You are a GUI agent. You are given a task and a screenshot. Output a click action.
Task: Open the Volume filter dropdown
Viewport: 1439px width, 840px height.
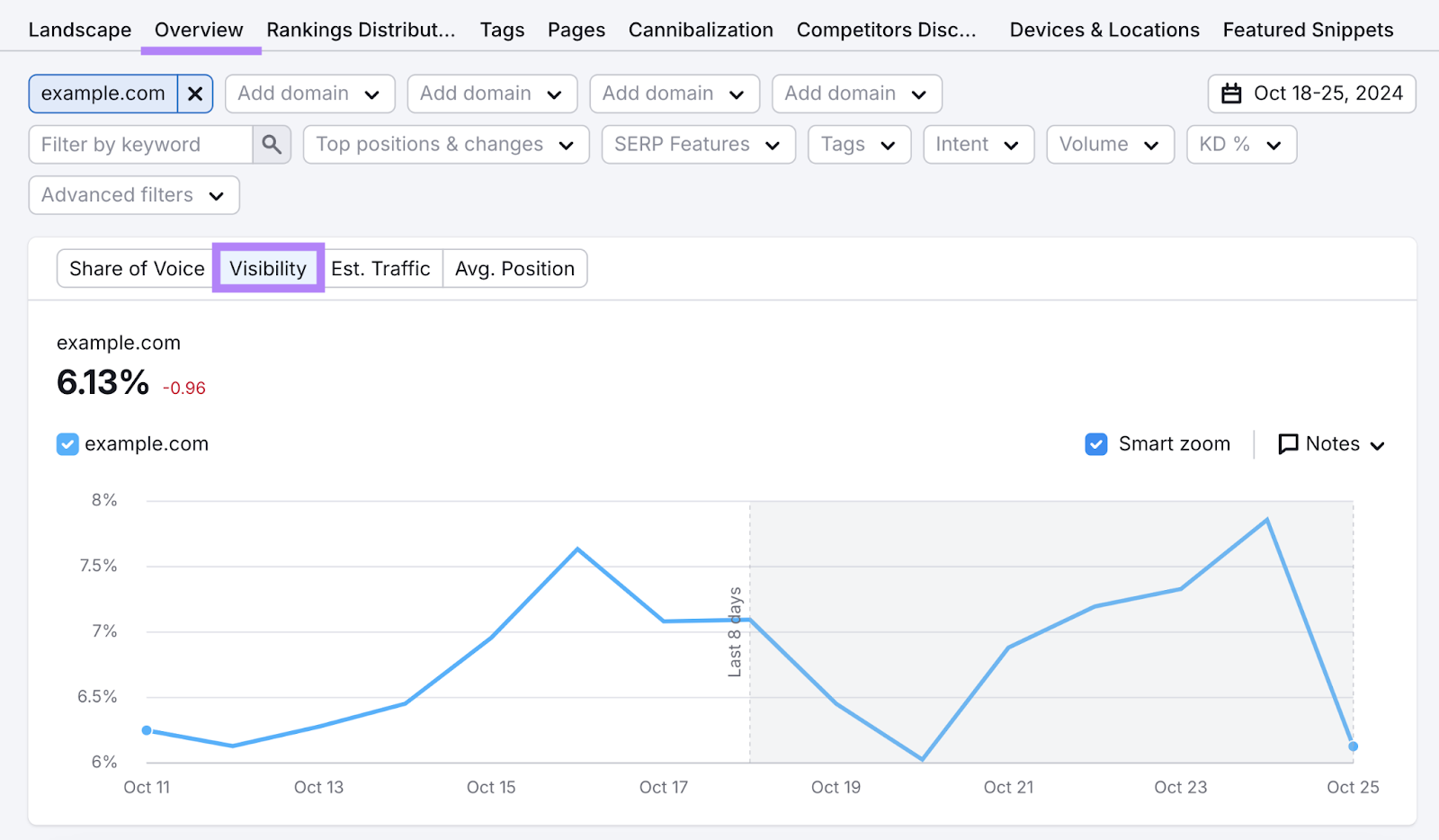1109,144
